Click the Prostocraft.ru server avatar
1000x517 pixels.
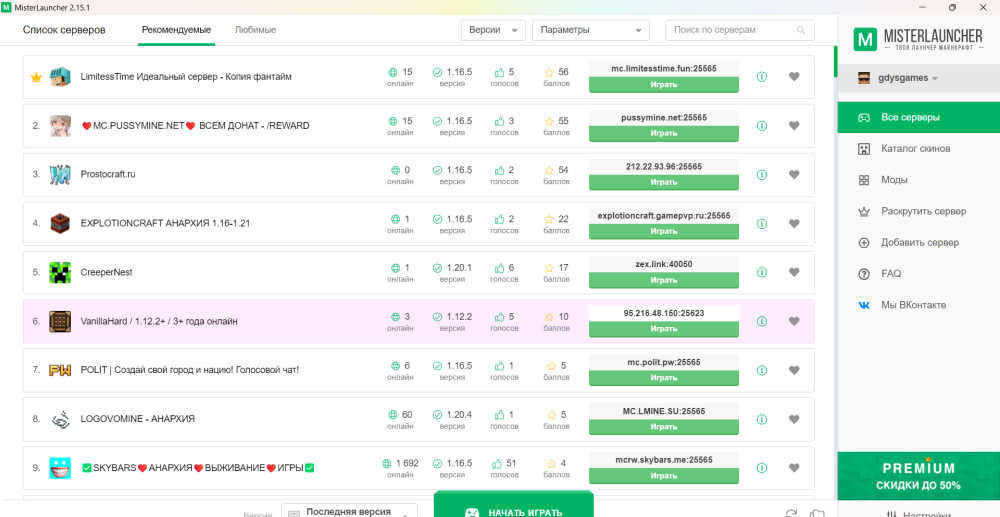60,175
